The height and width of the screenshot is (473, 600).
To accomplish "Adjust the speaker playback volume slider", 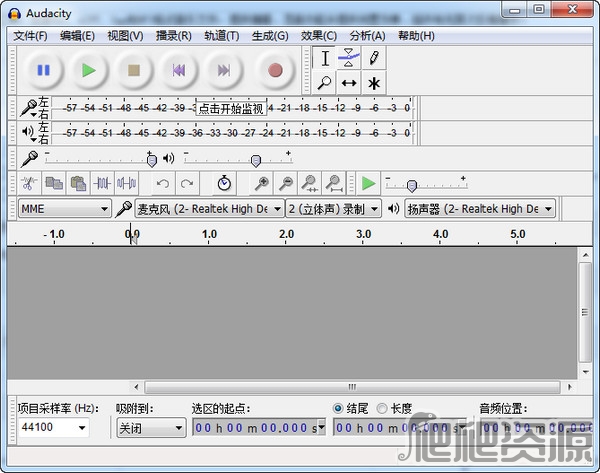I will [256, 160].
